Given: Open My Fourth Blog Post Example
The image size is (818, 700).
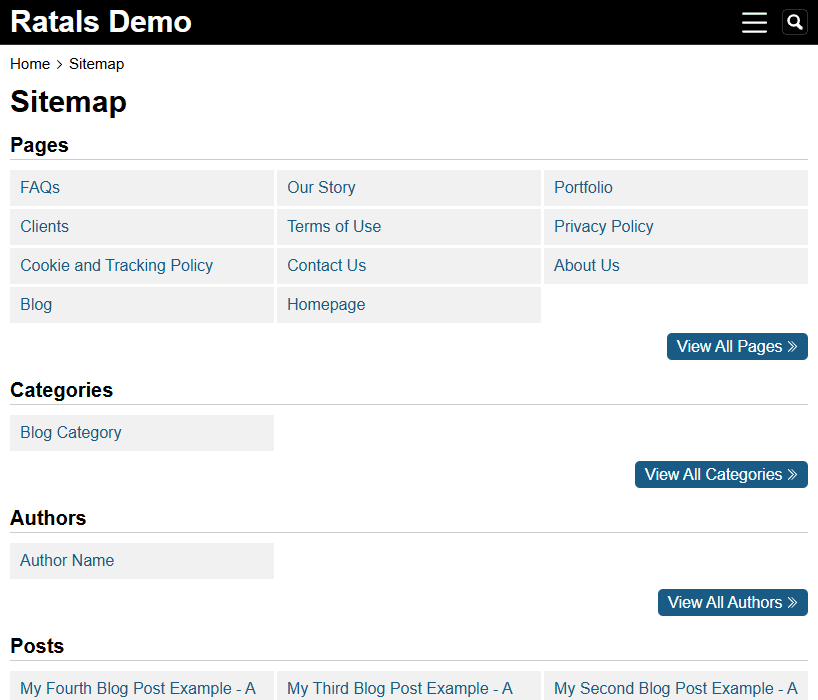Looking at the screenshot, I should coord(142,686).
